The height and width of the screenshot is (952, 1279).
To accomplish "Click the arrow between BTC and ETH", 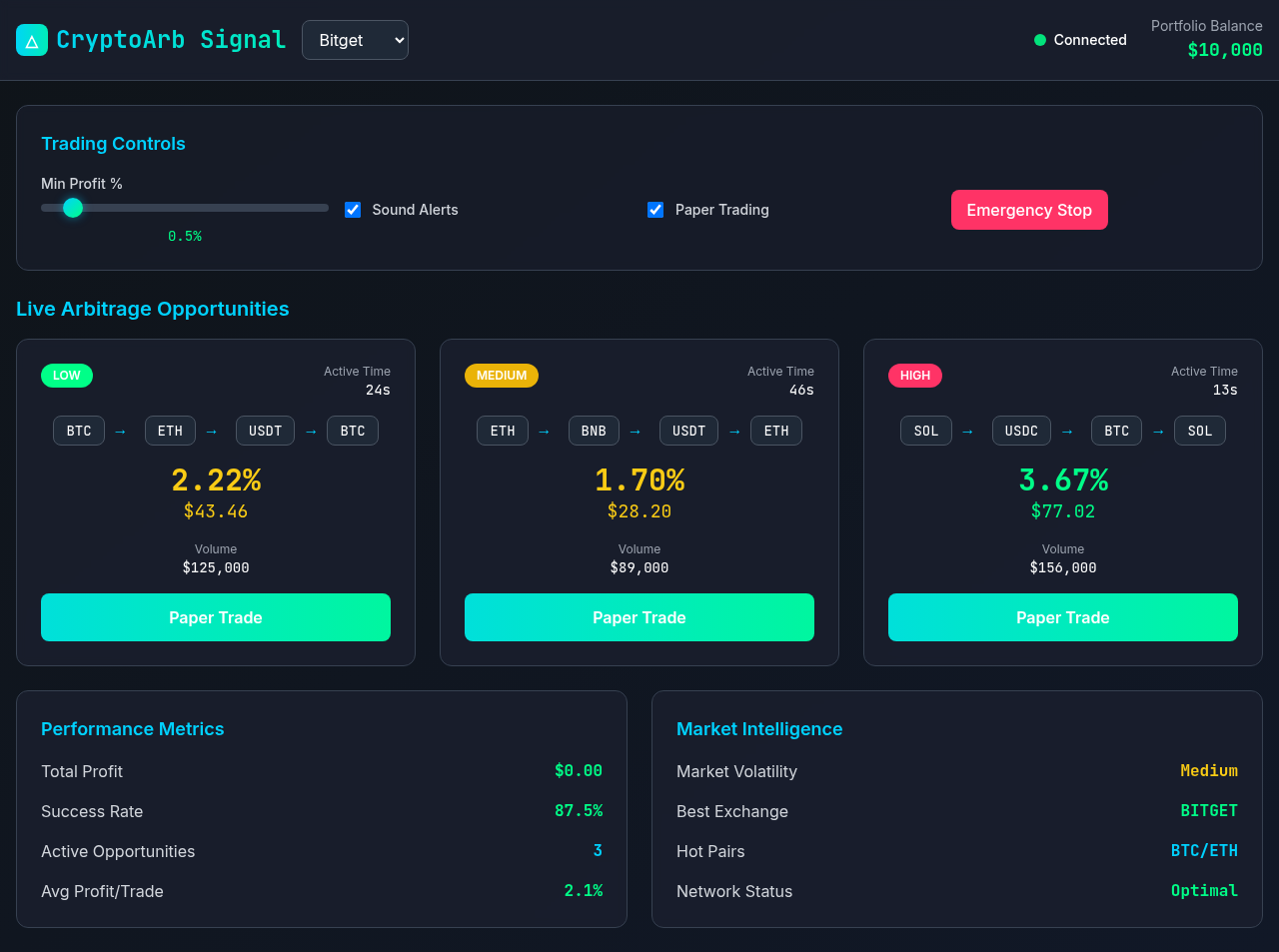I will (120, 430).
